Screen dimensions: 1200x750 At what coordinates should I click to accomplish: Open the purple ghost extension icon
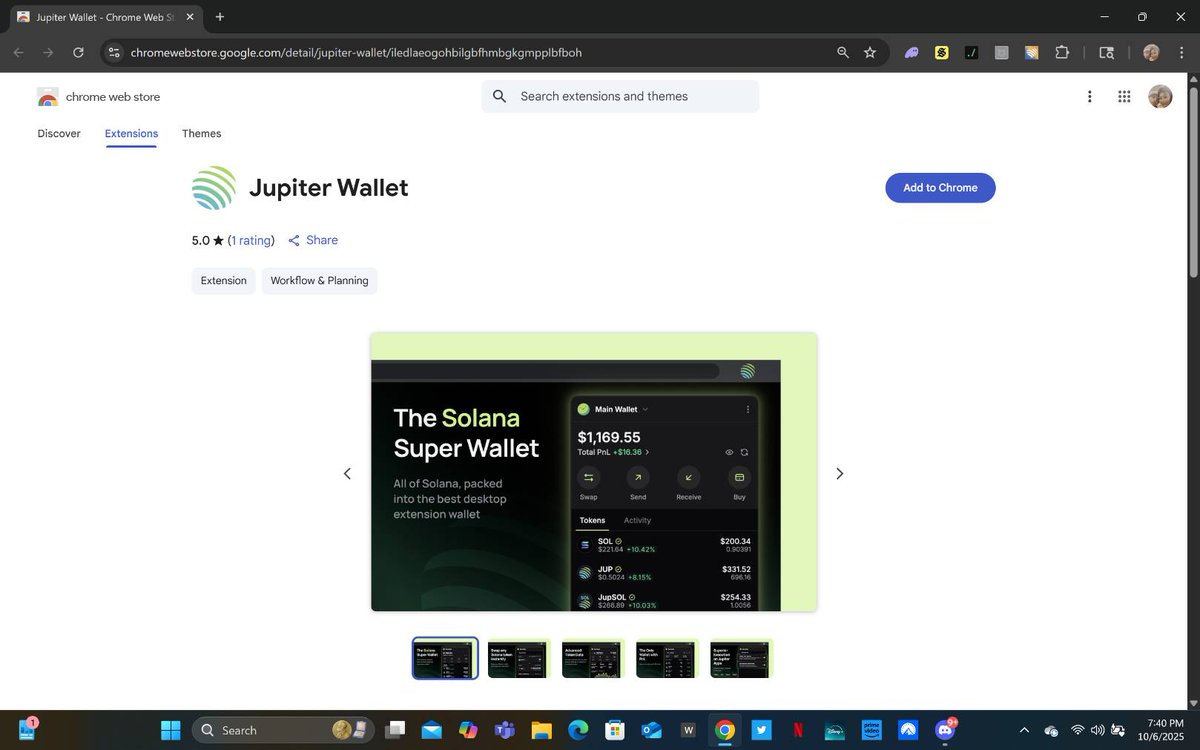tap(912, 52)
